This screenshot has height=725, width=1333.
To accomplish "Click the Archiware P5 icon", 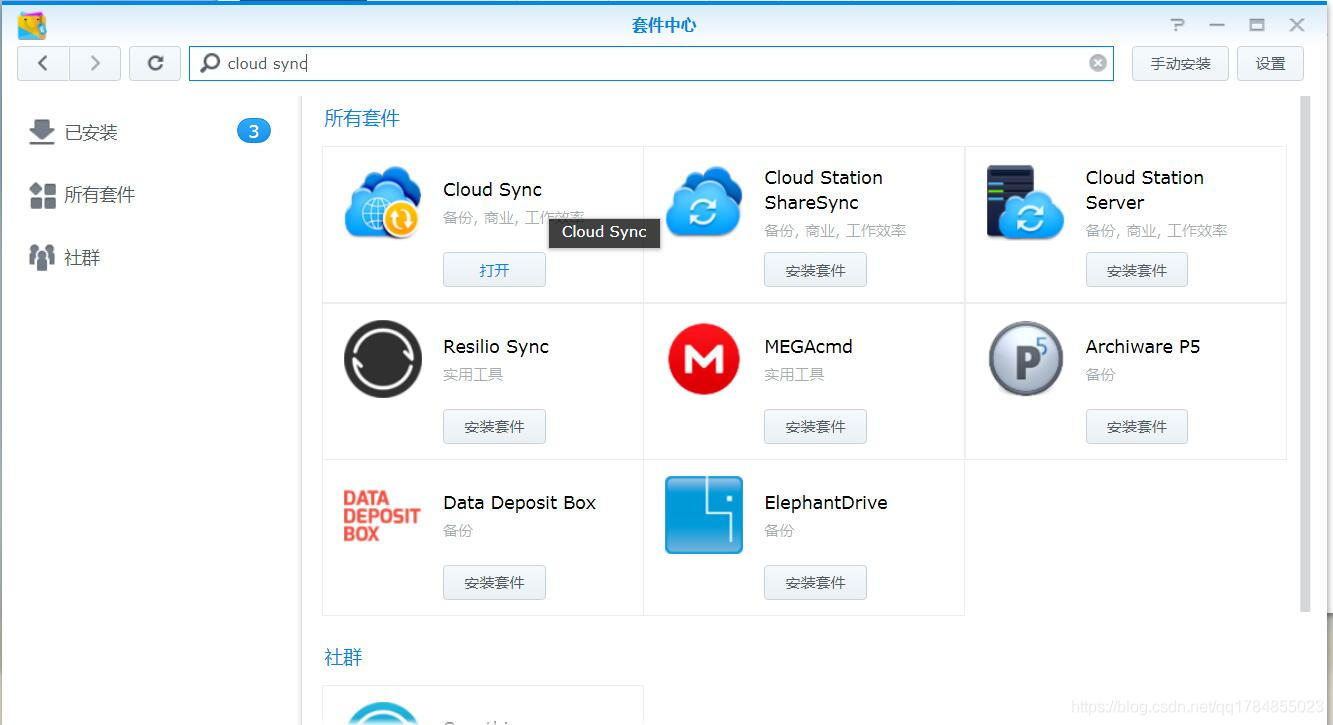I will click(x=1025, y=359).
